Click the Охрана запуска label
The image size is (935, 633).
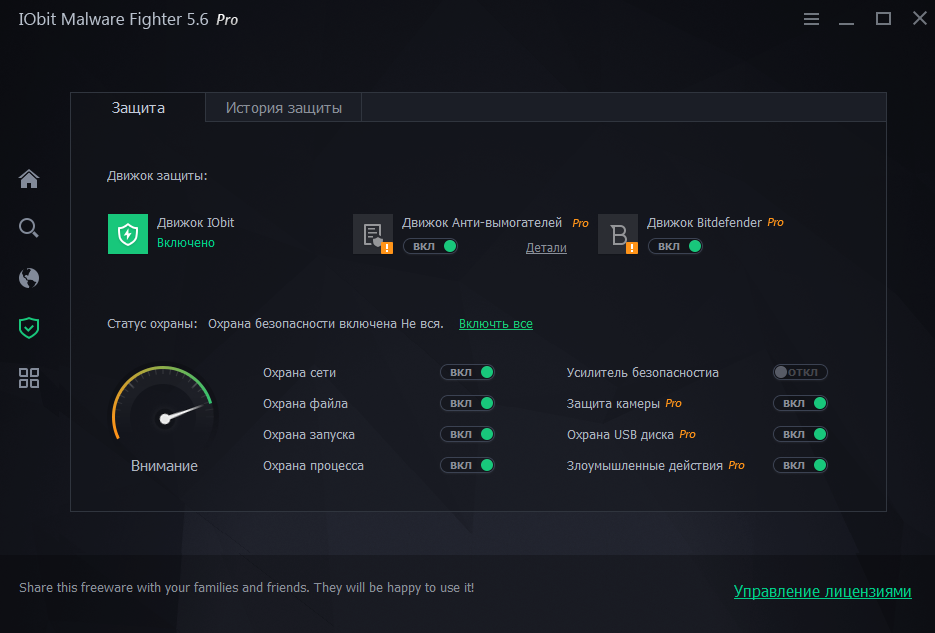(309, 435)
